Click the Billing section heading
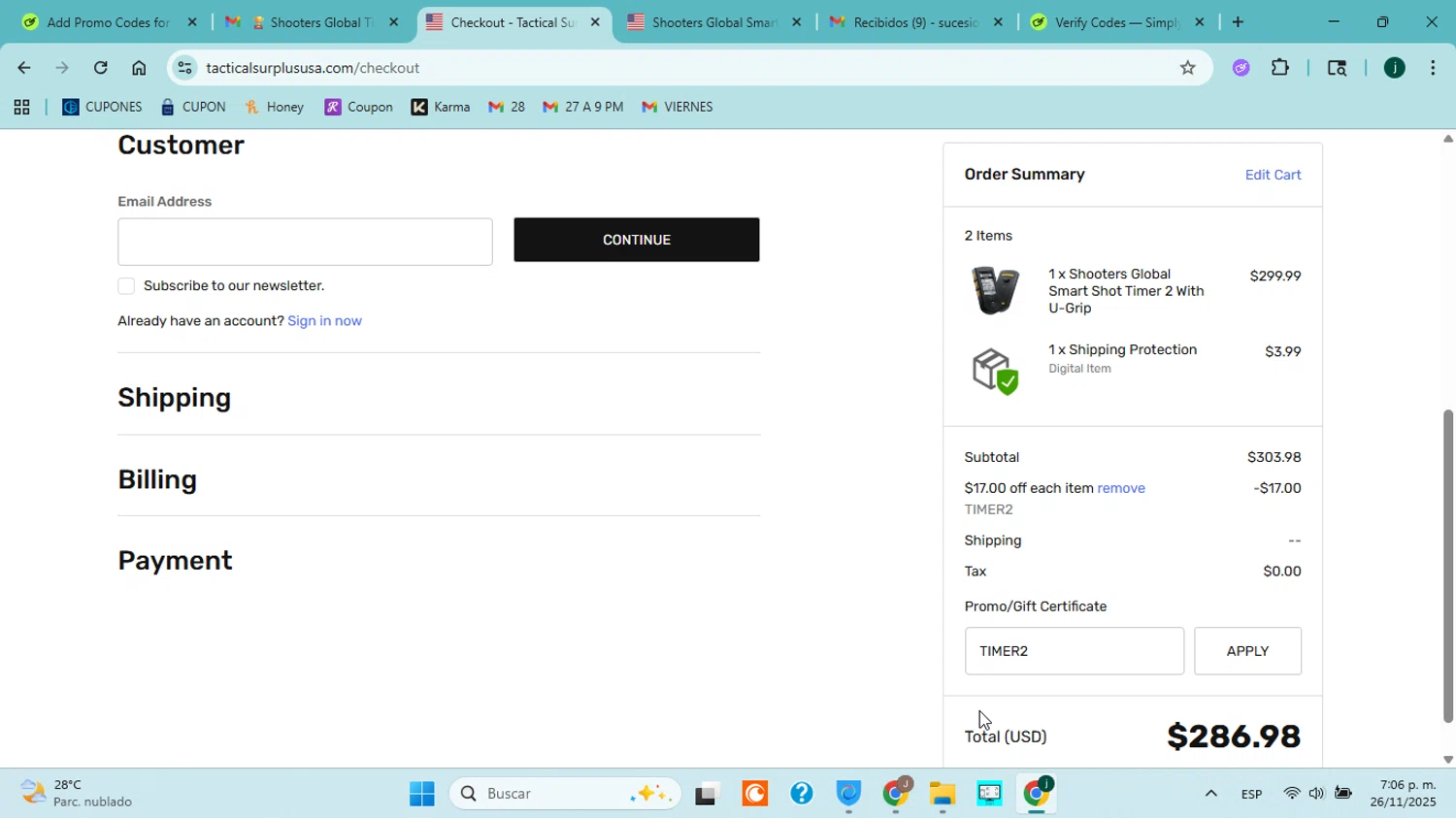Viewport: 1456px width, 818px height. coord(157,479)
